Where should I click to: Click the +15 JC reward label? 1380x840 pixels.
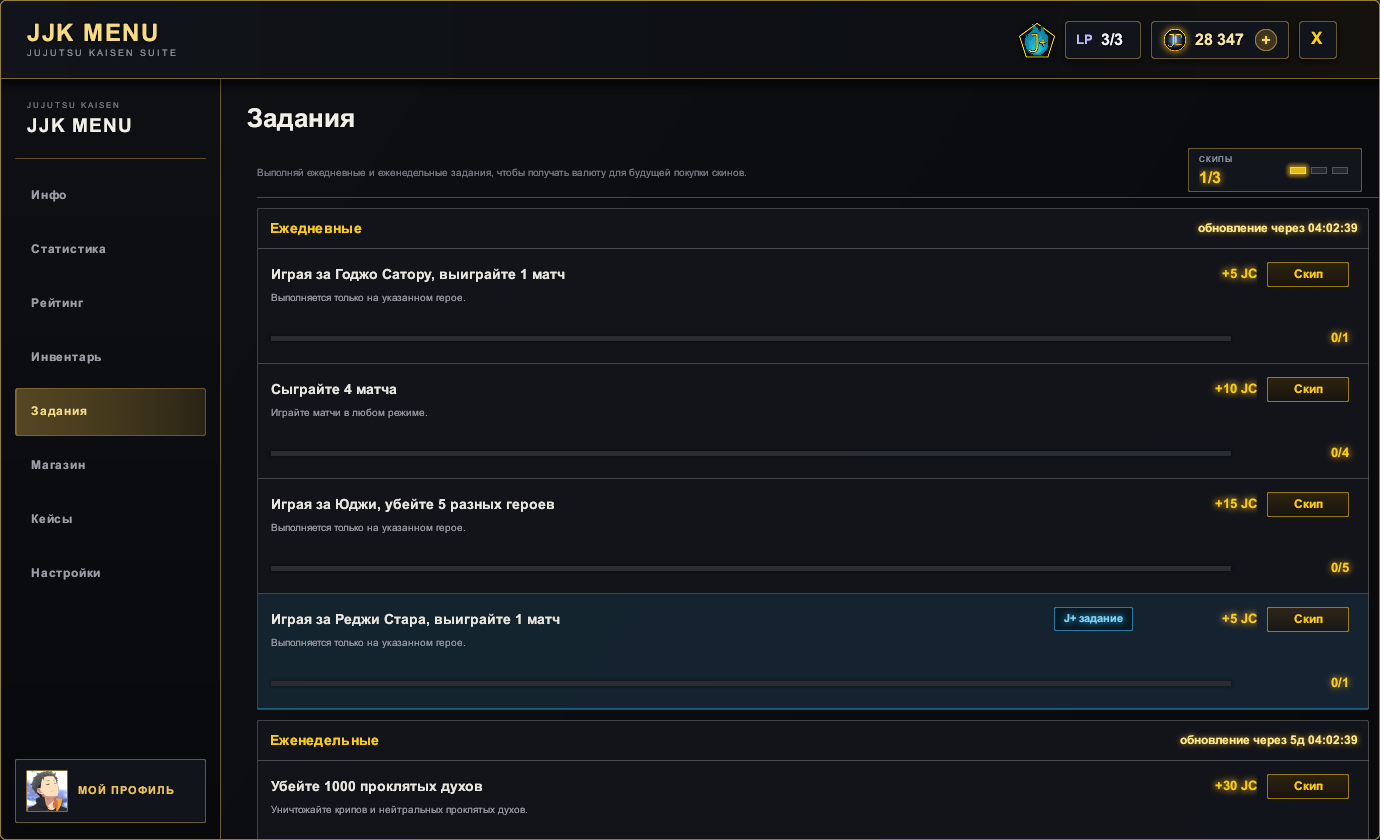1235,504
